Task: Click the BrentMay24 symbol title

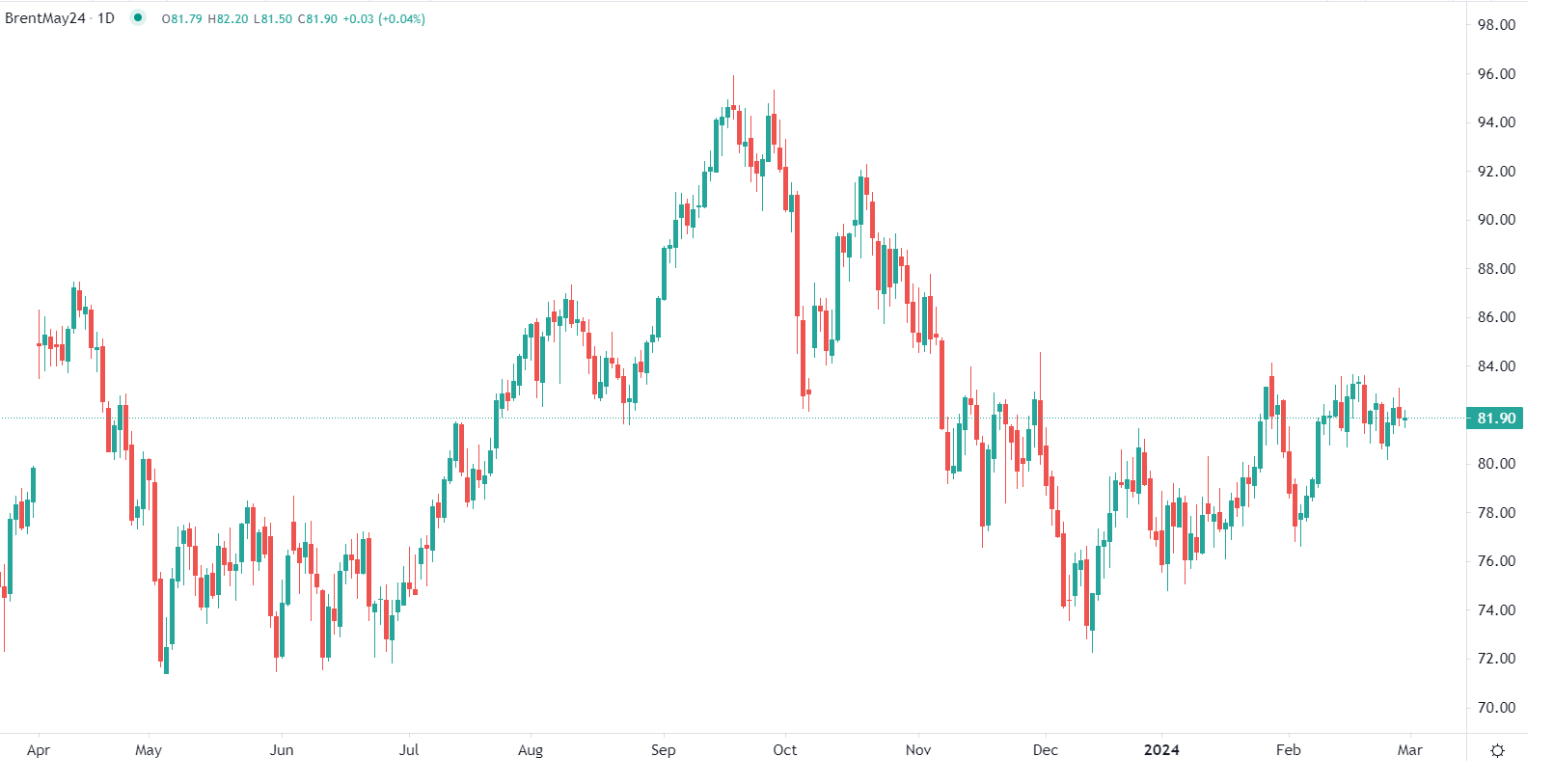Action: point(44,18)
